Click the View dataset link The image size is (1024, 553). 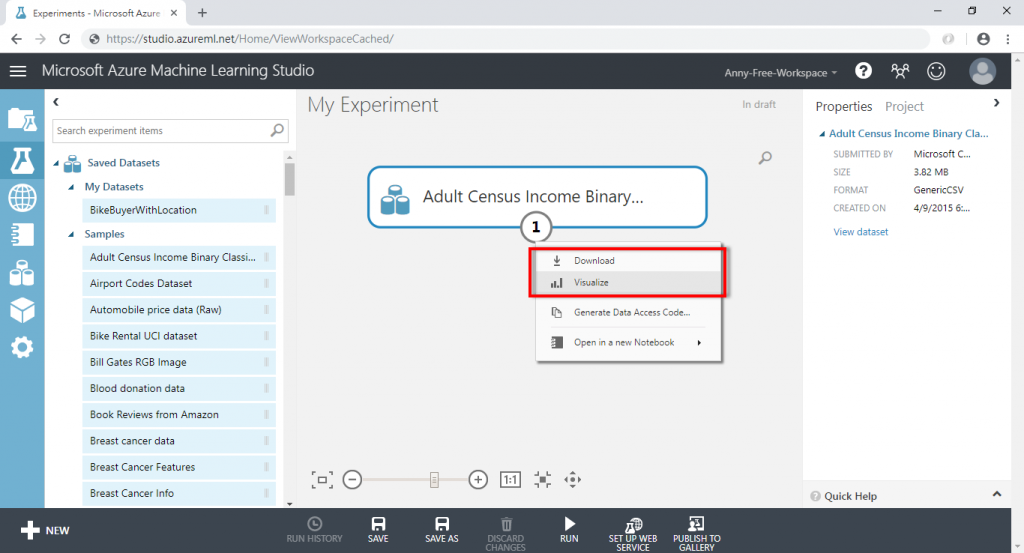860,232
